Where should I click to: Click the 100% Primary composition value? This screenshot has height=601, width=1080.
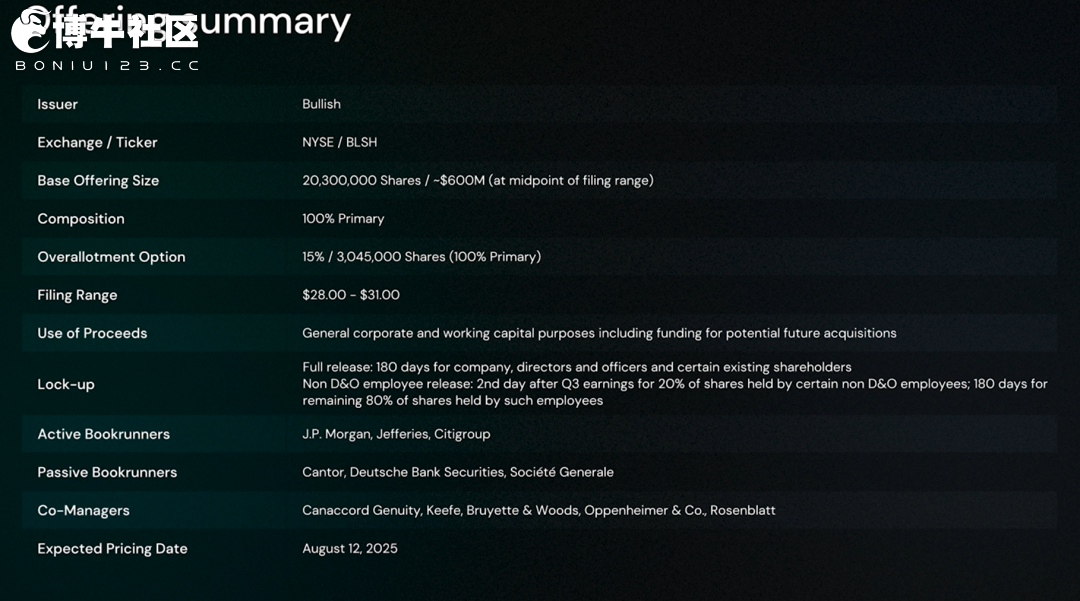click(x=343, y=218)
